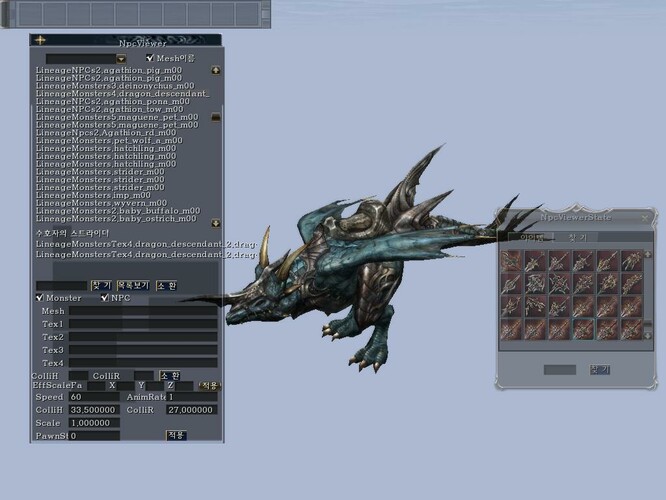Switch to the 아이템 tab in NpcViewerState
Image resolution: width=666 pixels, height=500 pixels.
pos(531,237)
